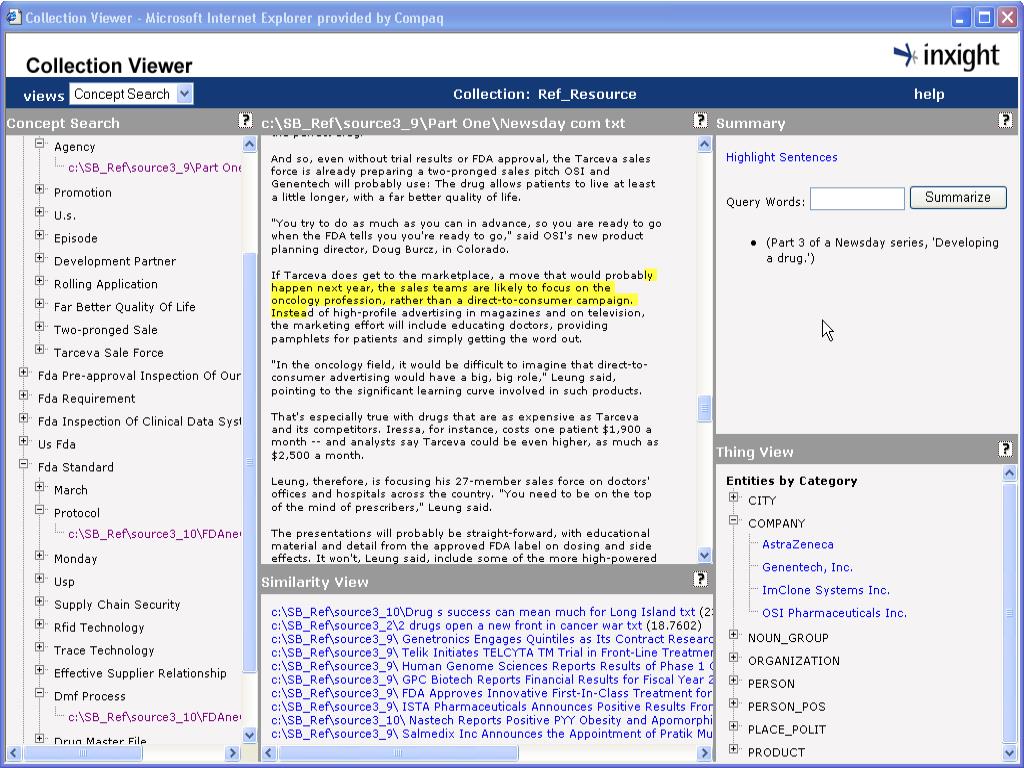The height and width of the screenshot is (768, 1024).
Task: Collapse the Protocol node
Action: pos(40,509)
